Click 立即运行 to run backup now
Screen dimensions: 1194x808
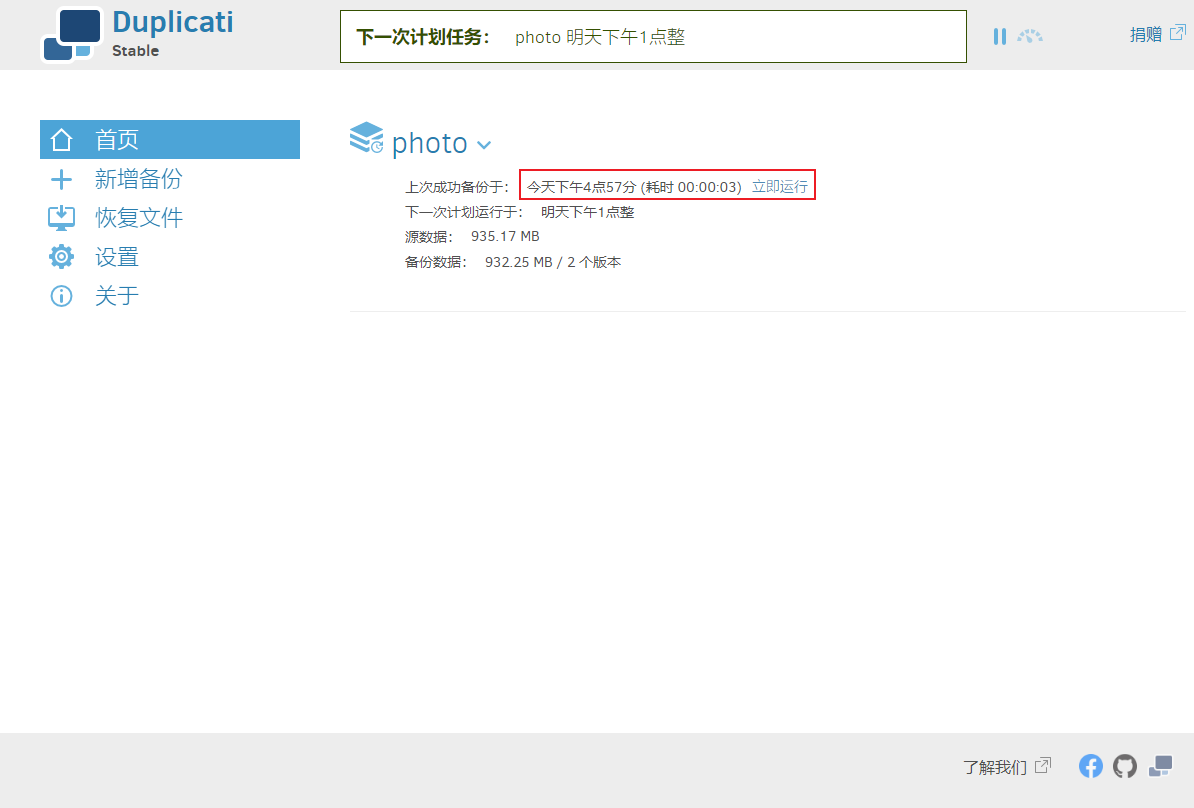780,187
